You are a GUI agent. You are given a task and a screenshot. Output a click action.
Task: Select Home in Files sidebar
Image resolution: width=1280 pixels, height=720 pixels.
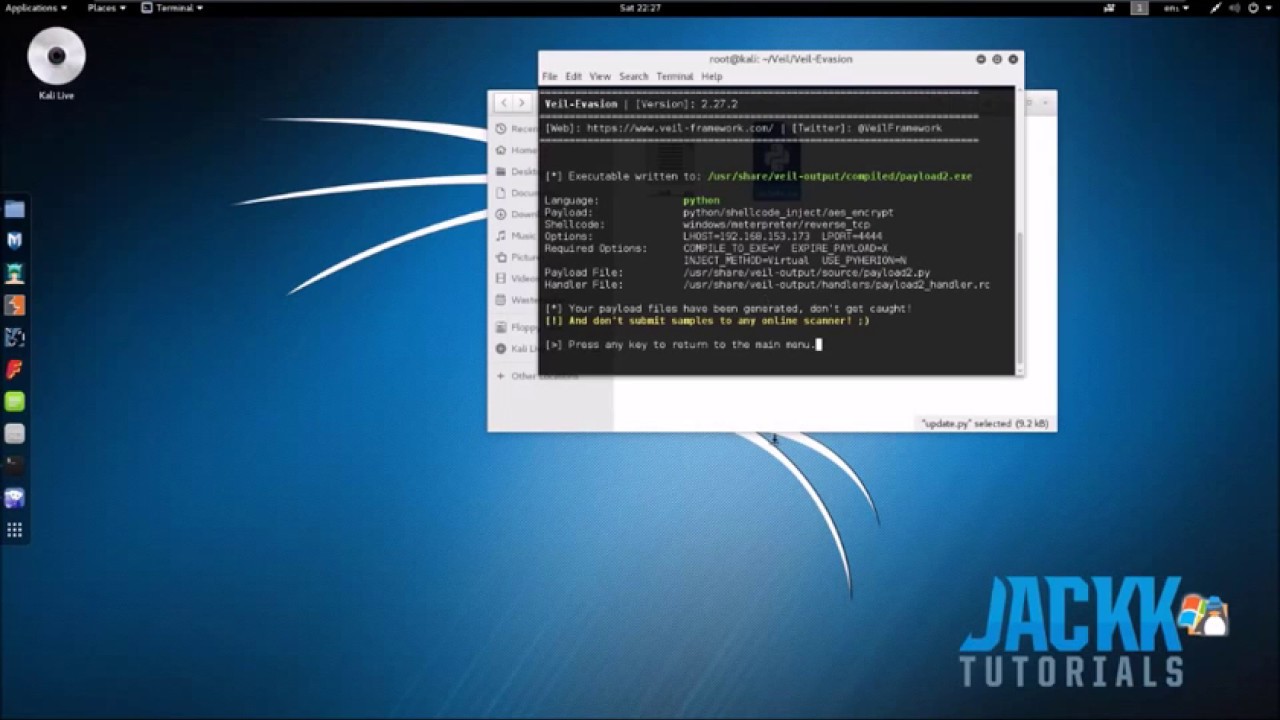516,150
